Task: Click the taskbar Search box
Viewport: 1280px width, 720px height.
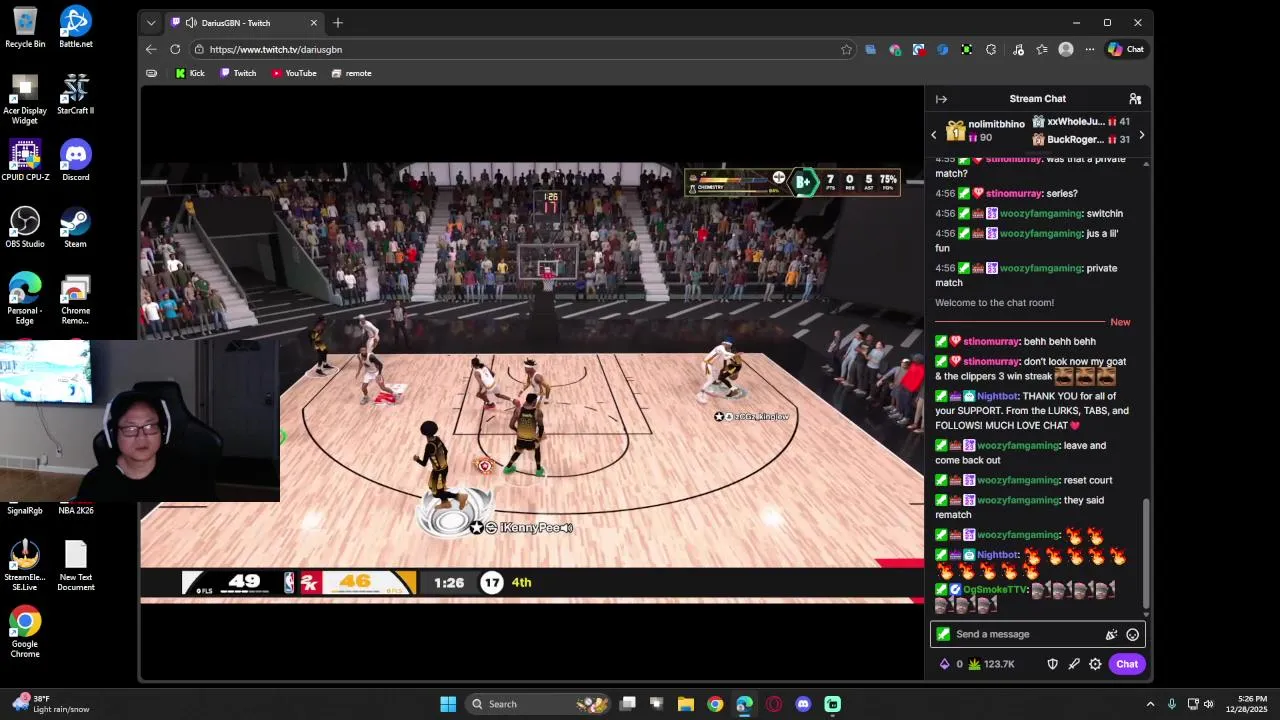Action: pos(540,704)
